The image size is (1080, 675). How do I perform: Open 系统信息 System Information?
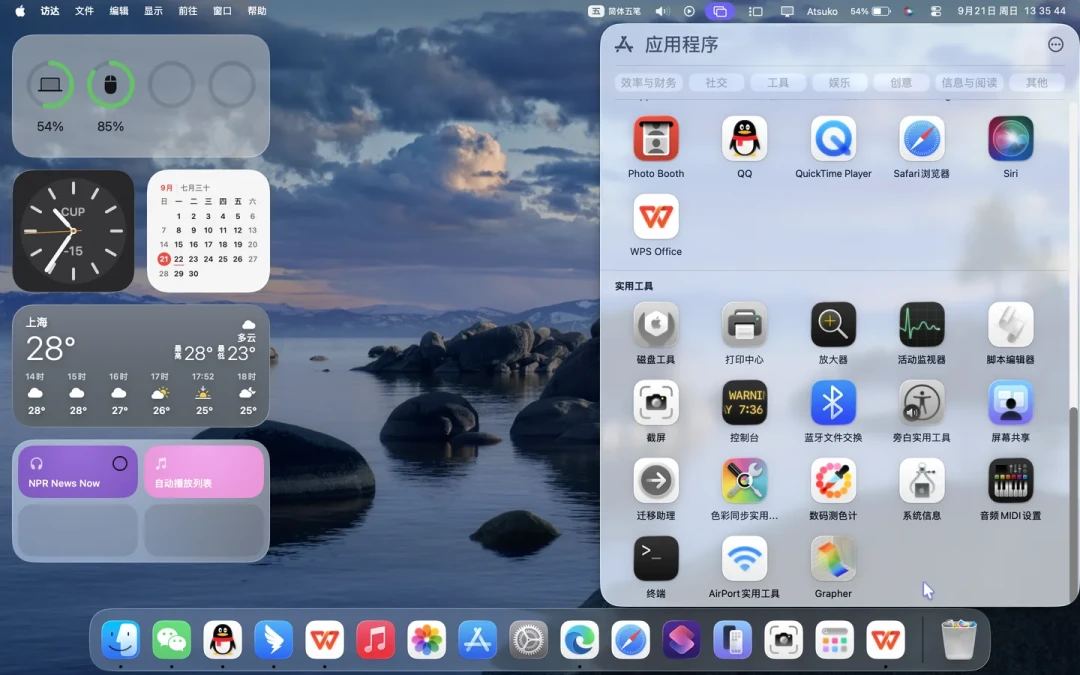click(922, 481)
